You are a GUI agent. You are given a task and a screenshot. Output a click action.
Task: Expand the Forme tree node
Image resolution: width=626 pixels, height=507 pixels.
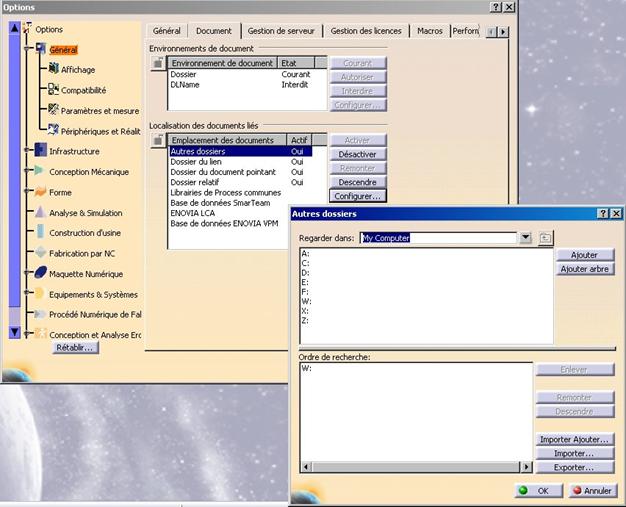[x=27, y=192]
